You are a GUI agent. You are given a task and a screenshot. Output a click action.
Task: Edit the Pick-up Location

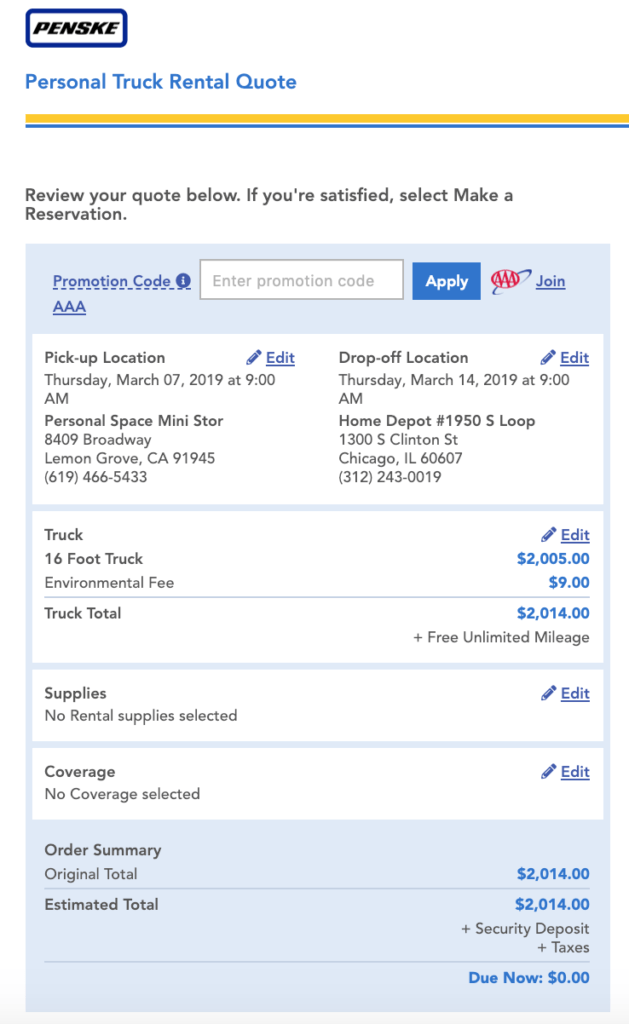tap(280, 358)
